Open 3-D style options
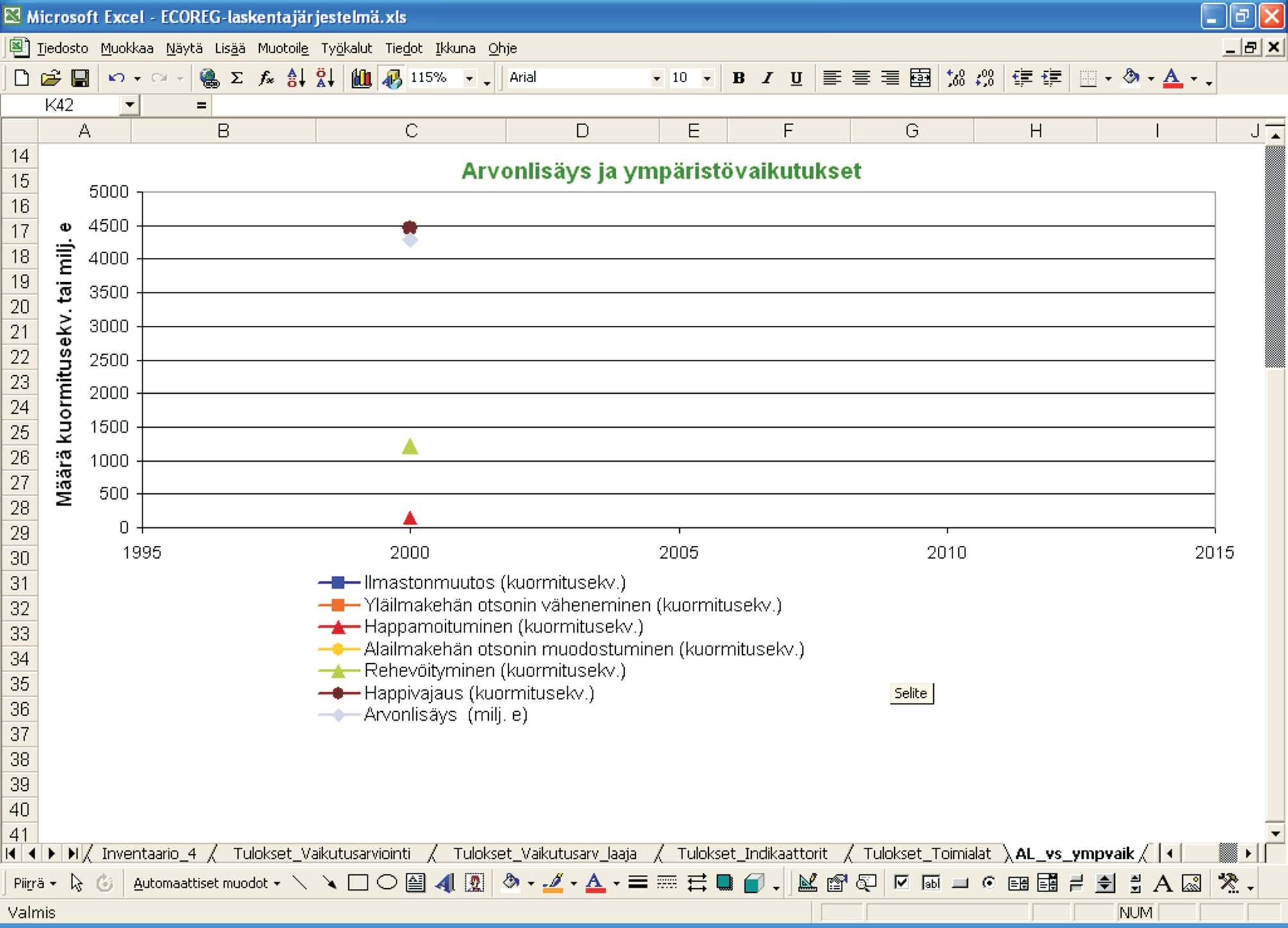The image size is (1288, 928). [x=754, y=883]
